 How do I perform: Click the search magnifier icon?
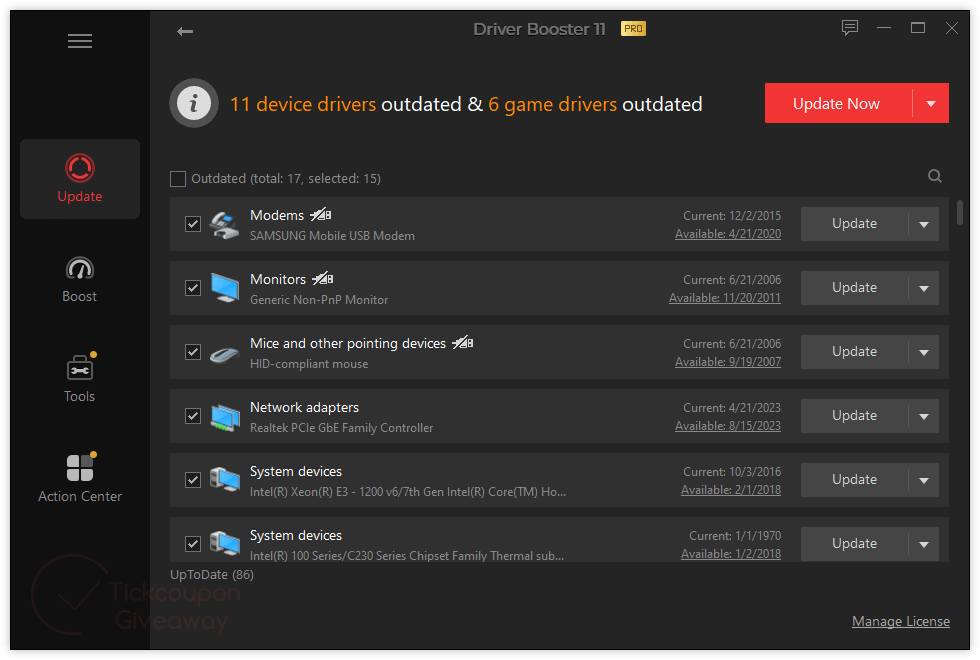coord(935,177)
